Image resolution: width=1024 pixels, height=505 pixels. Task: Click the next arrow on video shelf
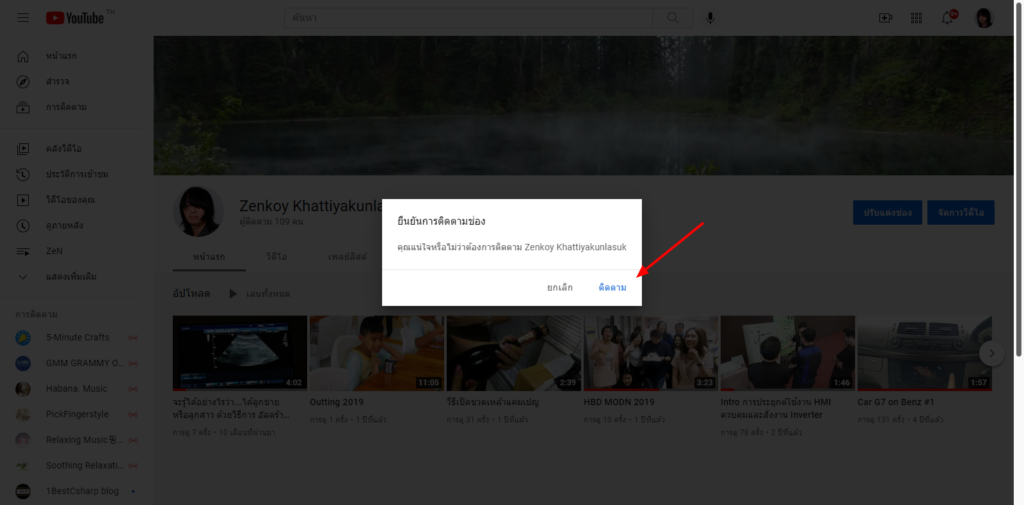click(x=991, y=354)
